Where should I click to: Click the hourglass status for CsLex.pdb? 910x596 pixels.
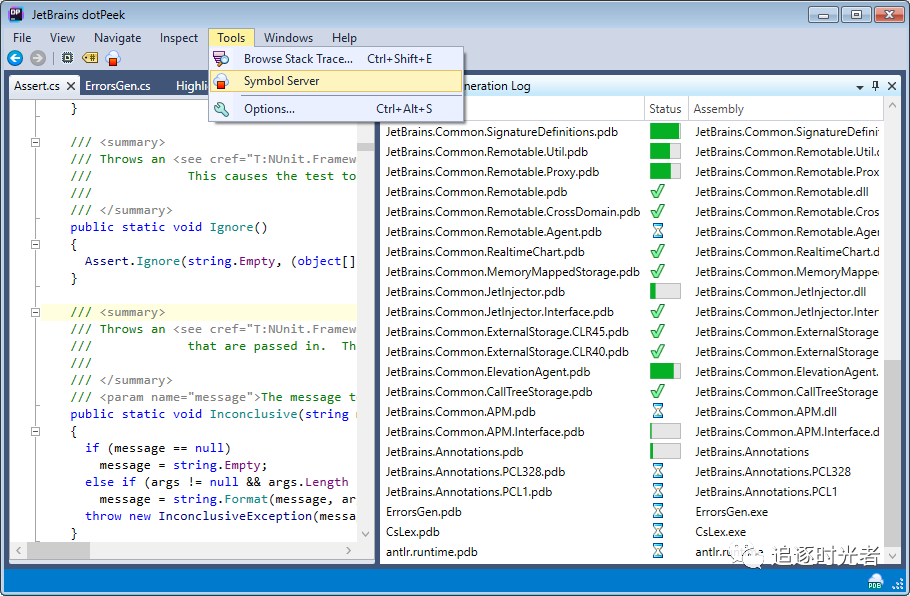click(657, 532)
